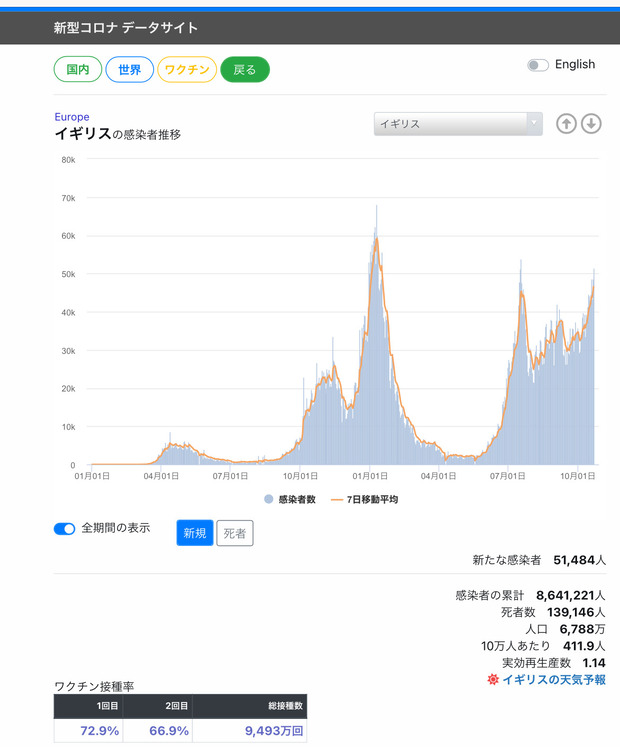Select the 死者 button
Image resolution: width=620 pixels, height=747 pixels.
coord(235,533)
